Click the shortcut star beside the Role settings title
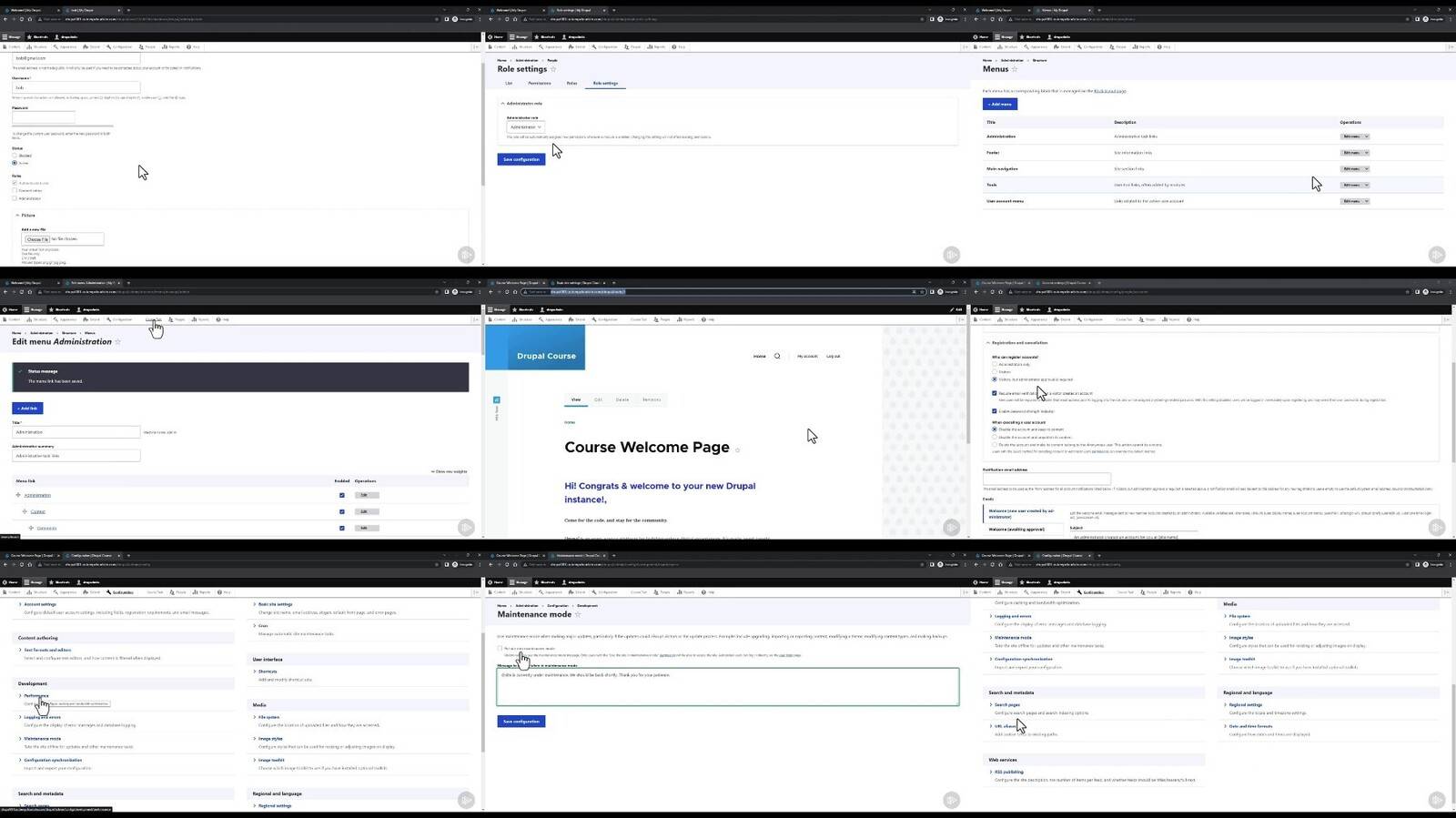 553,69
